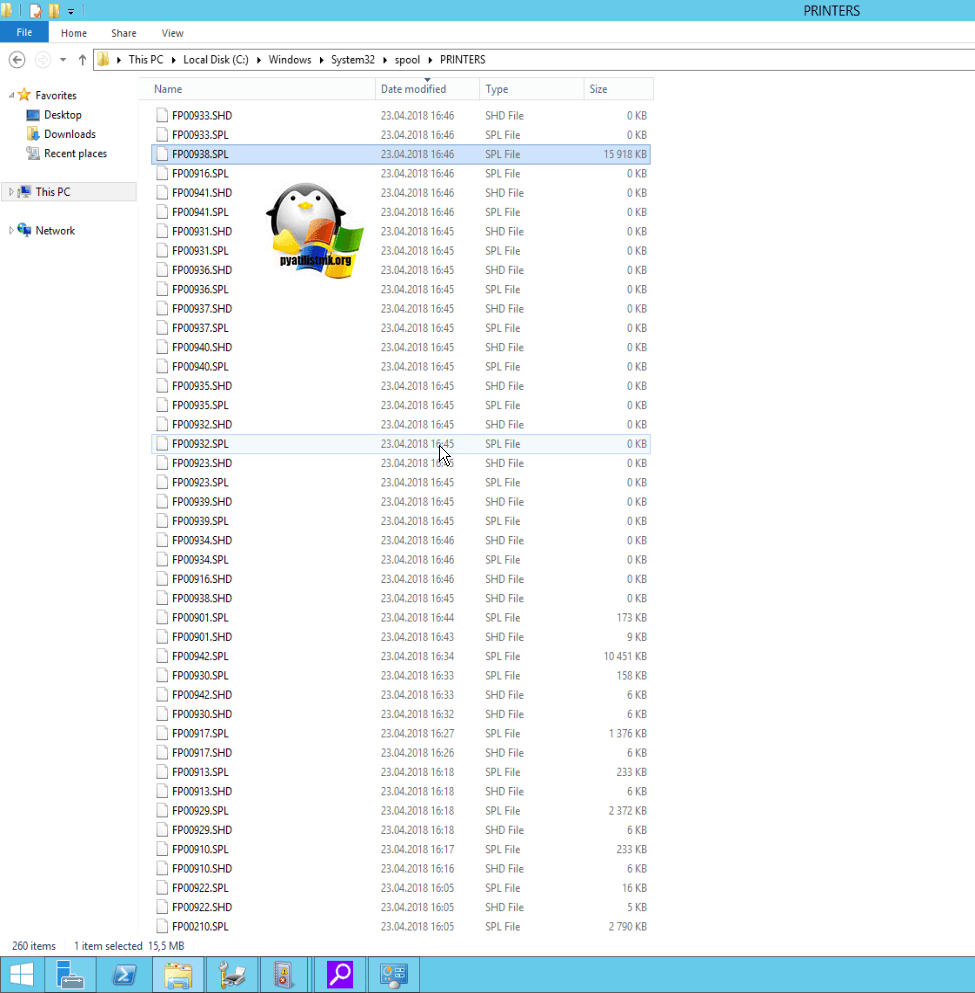The image size is (975, 993).
Task: Click the Properties quick access toolbar icon
Action: [x=36, y=11]
